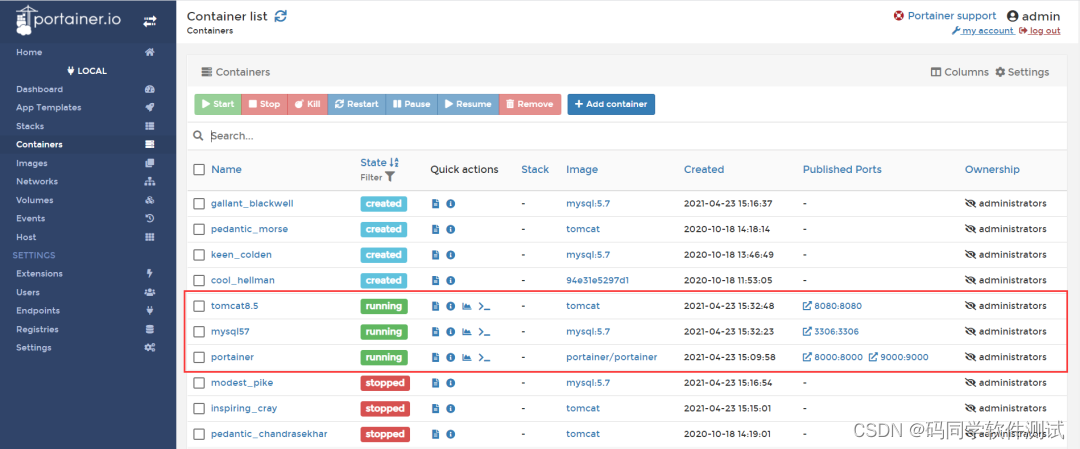Open Columns chooser
Image resolution: width=1080 pixels, height=449 pixels.
[x=959, y=72]
